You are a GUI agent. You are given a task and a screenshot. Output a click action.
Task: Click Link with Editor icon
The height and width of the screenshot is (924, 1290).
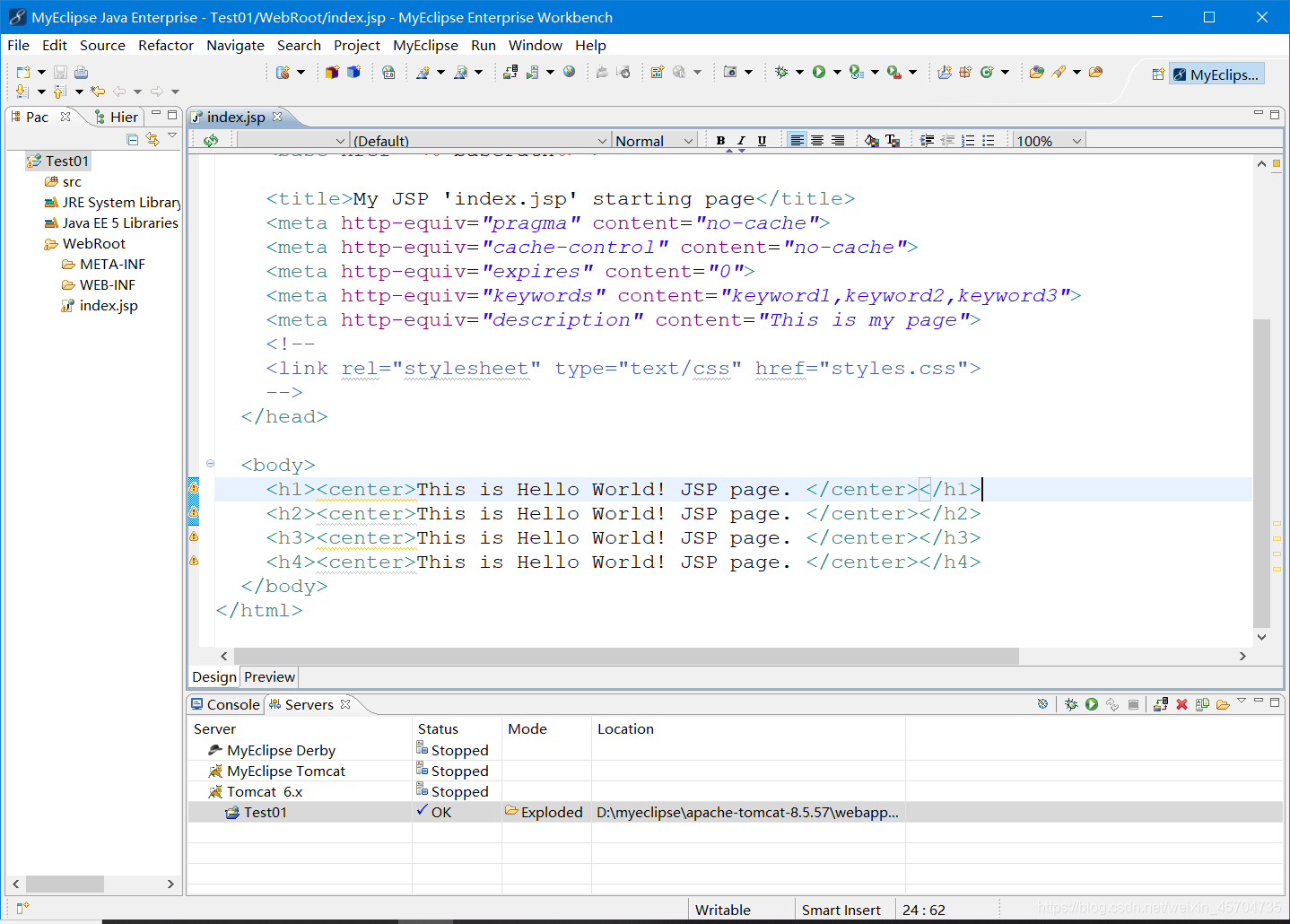[x=153, y=139]
